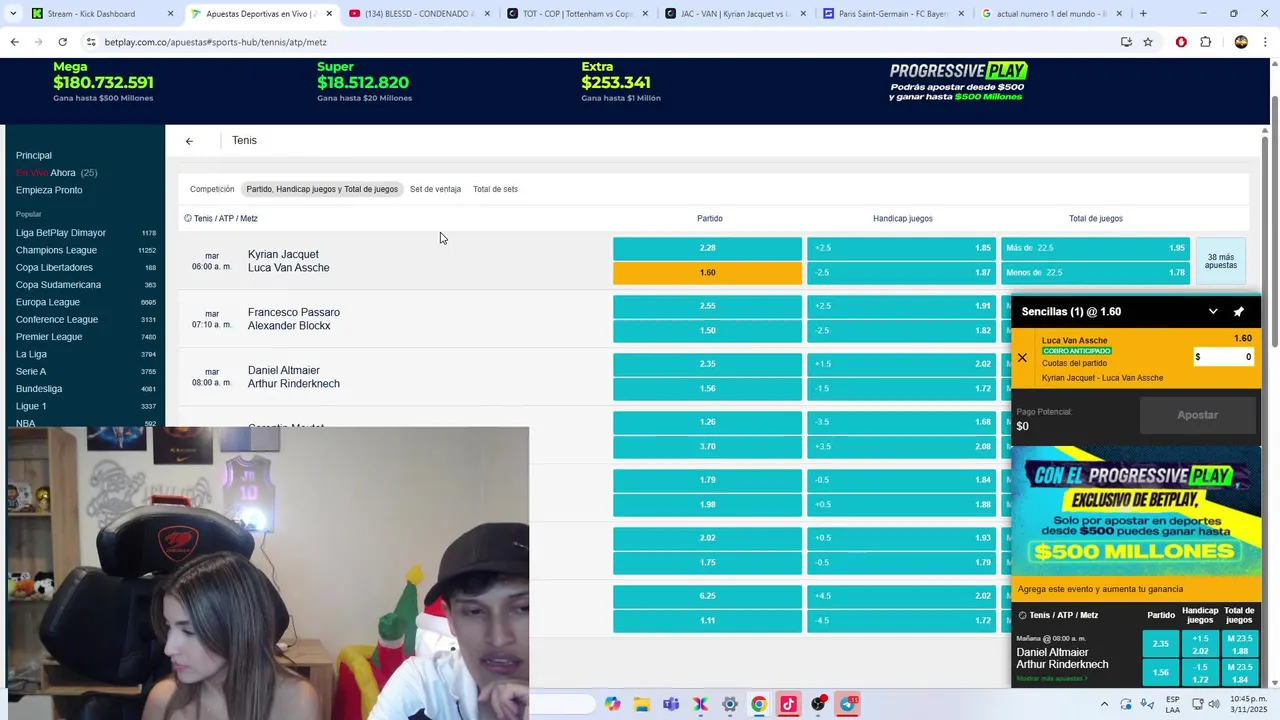Open 38 más apuestas for Jacquet match
This screenshot has width=1280, height=720.
pos(1220,261)
